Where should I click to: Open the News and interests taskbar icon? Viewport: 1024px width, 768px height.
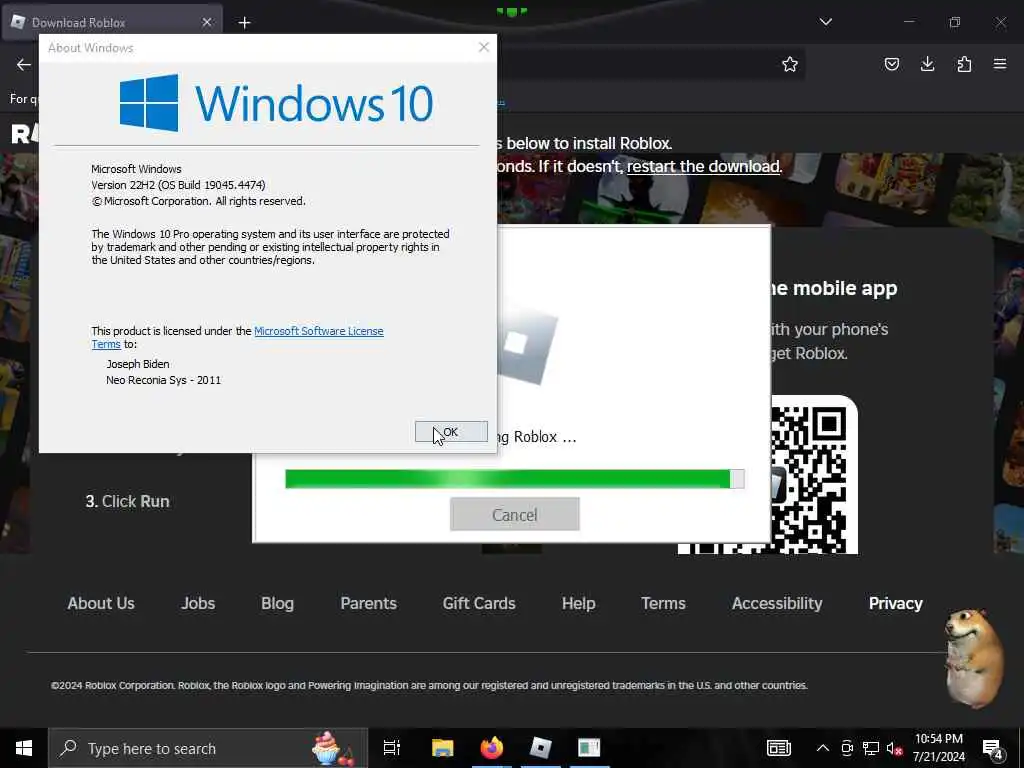tap(778, 748)
